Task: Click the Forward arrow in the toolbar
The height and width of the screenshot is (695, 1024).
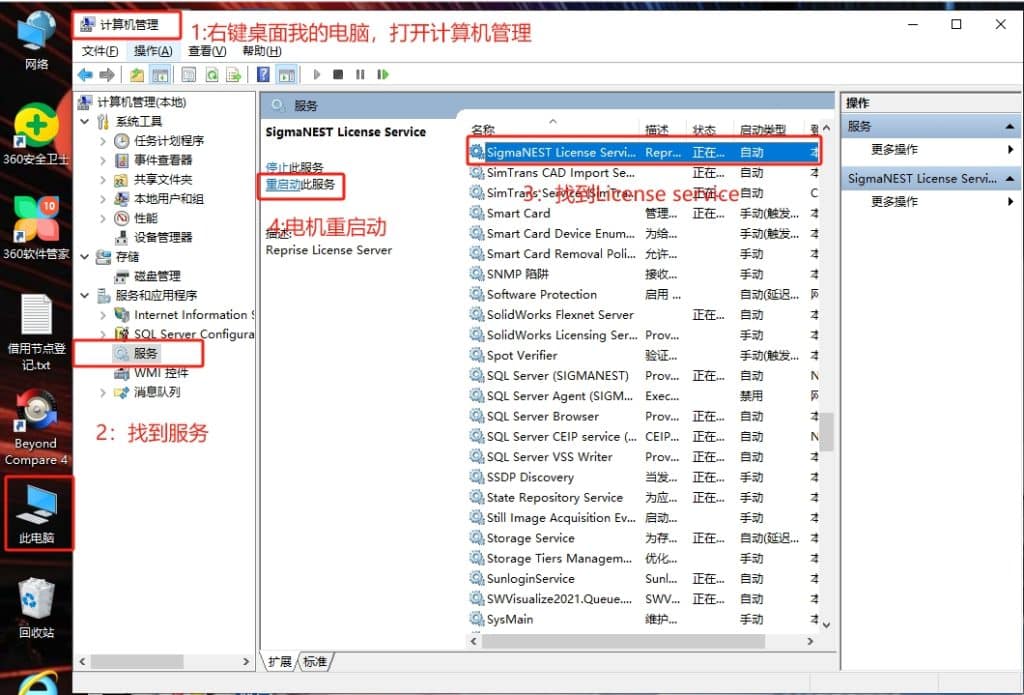Action: click(x=106, y=75)
